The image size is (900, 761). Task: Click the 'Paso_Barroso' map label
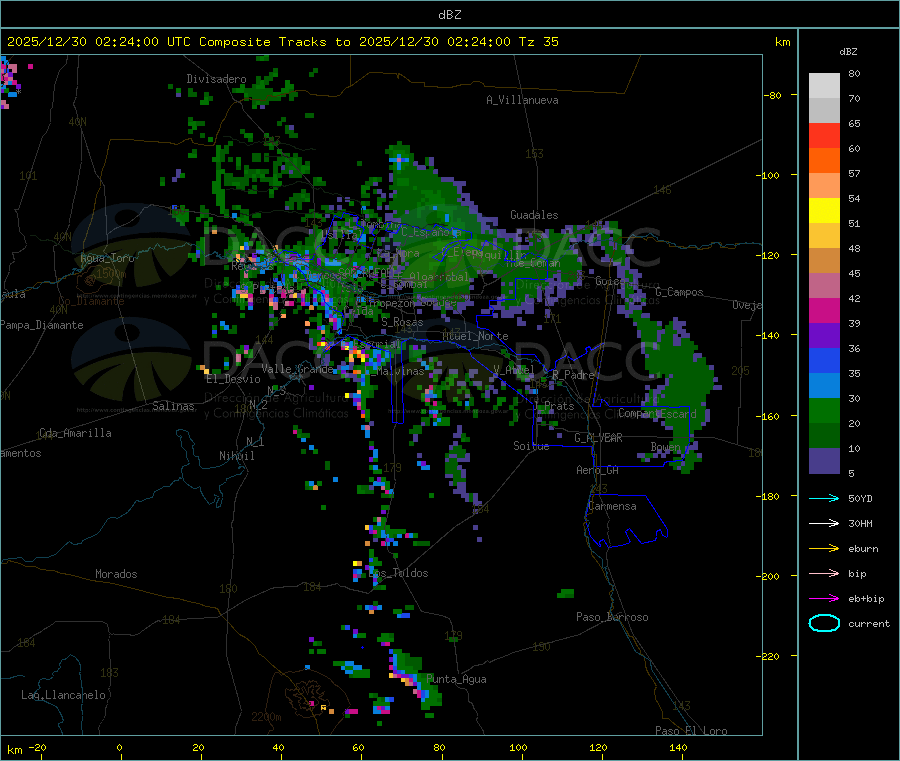[612, 617]
